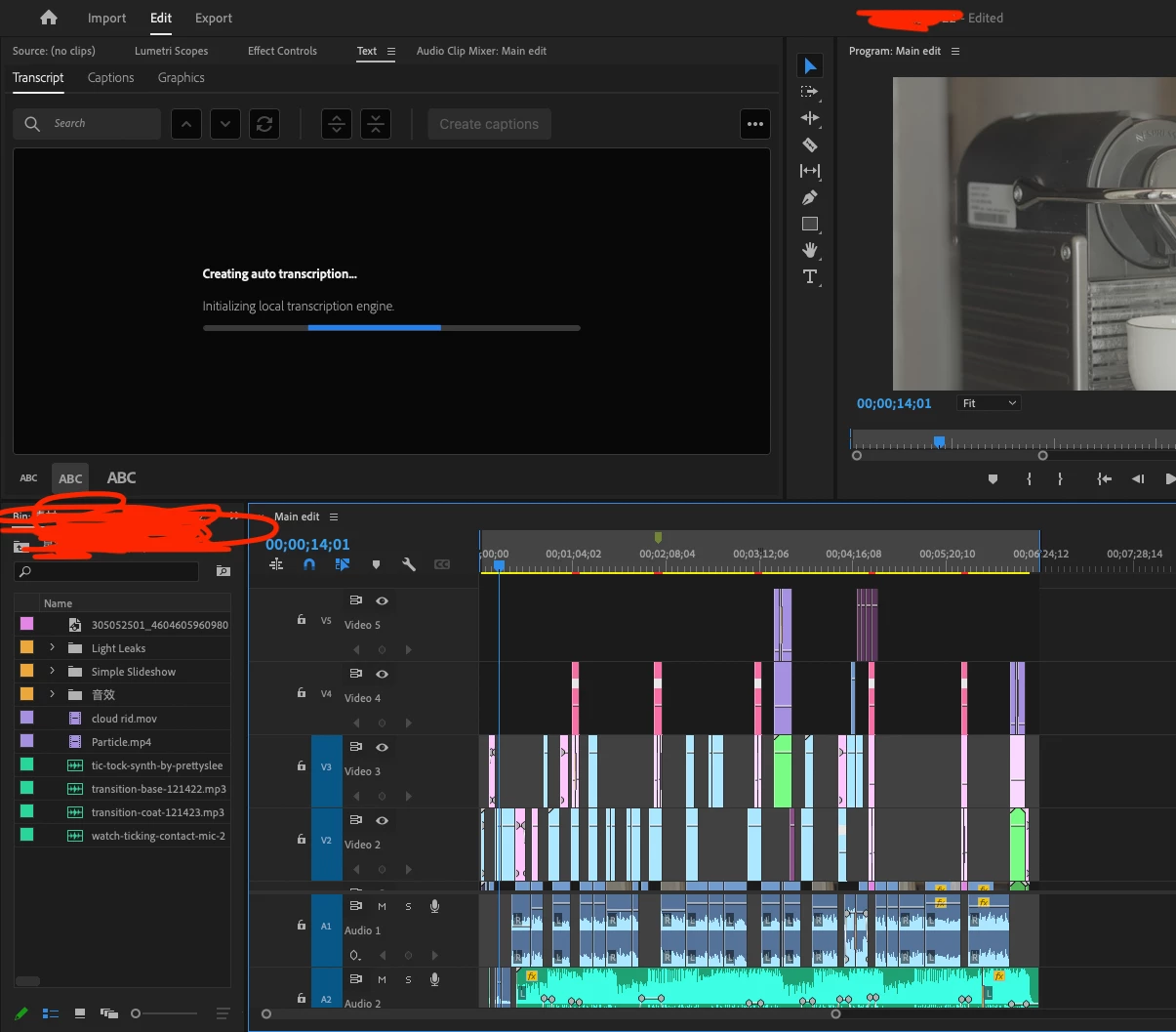The width and height of the screenshot is (1176, 1032).
Task: Select the largest ABC text size
Action: pyautogui.click(x=121, y=477)
